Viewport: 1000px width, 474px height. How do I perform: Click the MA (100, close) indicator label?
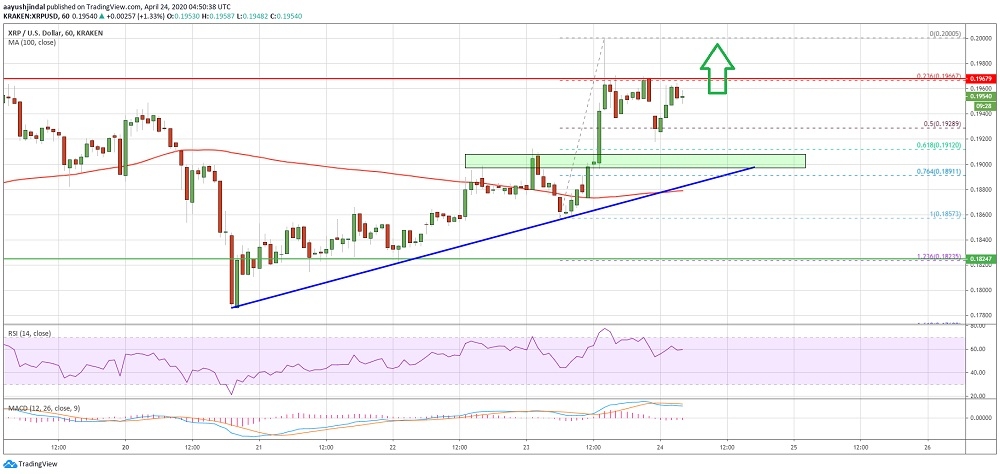(x=30, y=42)
